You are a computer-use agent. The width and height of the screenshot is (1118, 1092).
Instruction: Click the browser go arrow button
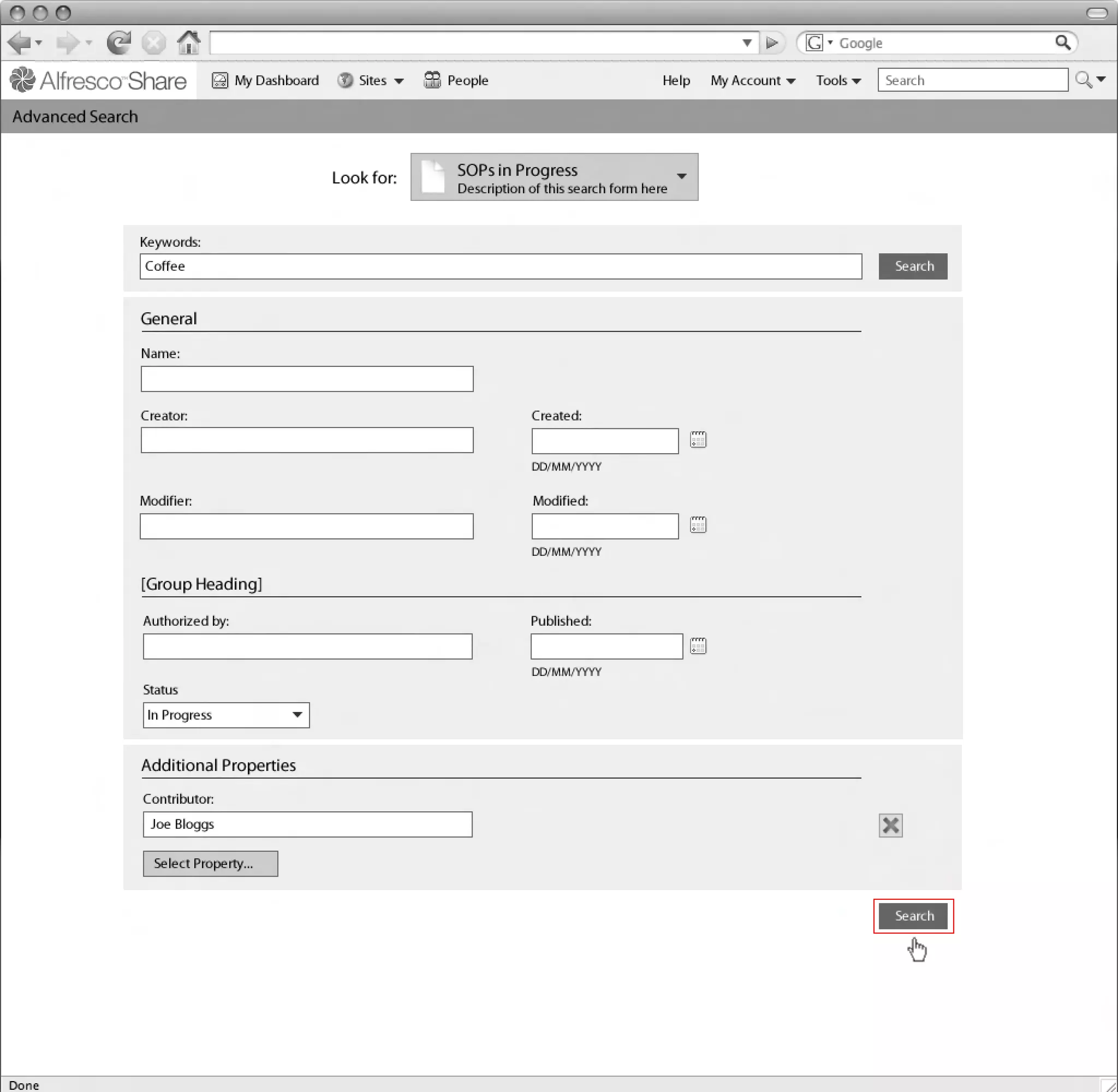(772, 43)
